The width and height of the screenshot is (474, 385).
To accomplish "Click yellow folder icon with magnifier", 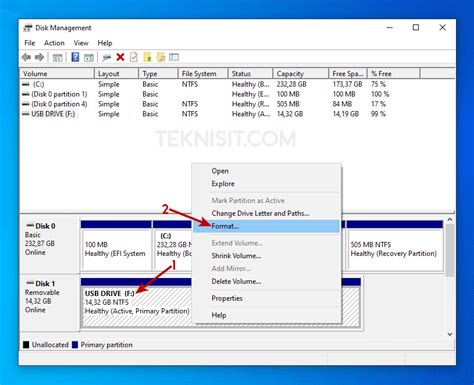I will (x=161, y=57).
